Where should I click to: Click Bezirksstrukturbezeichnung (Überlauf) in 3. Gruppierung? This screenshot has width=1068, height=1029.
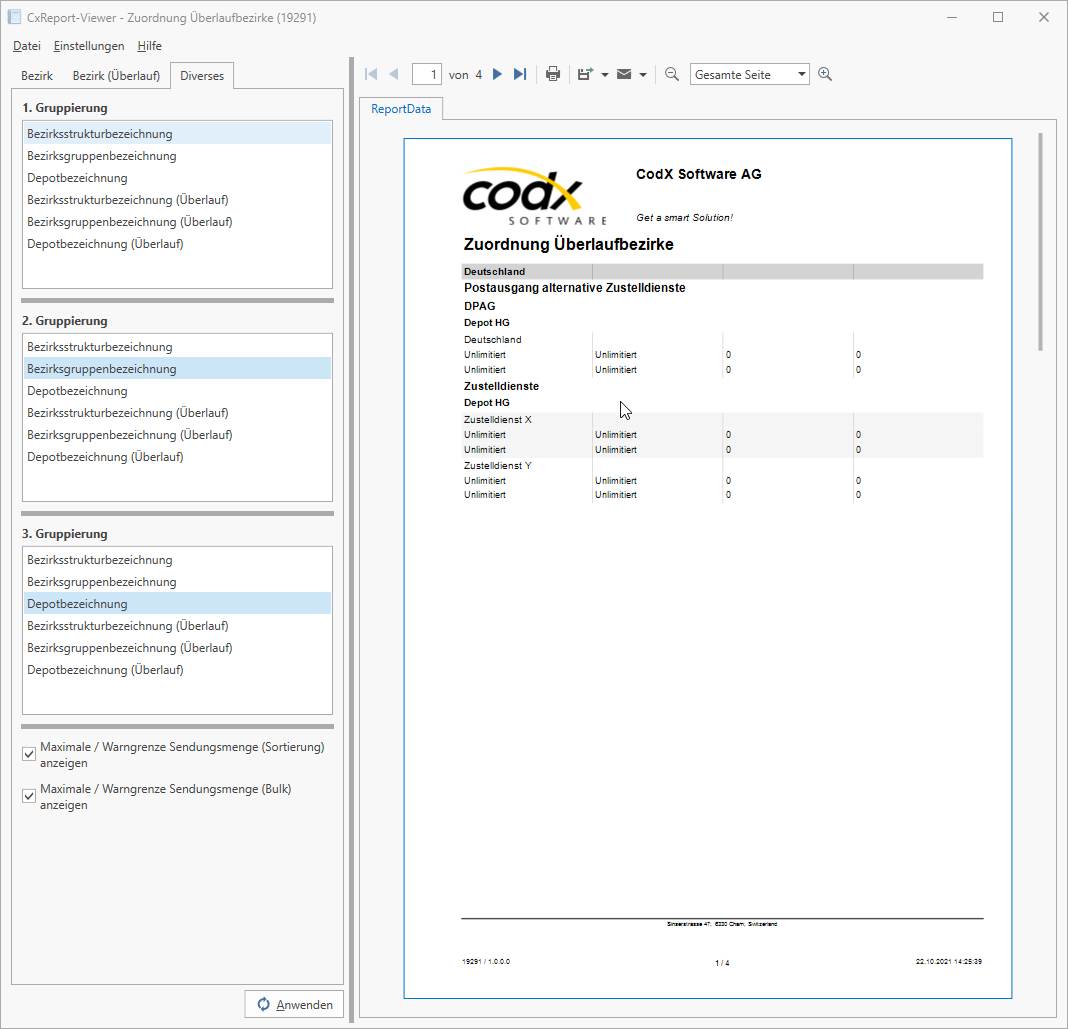pyautogui.click(x=177, y=626)
